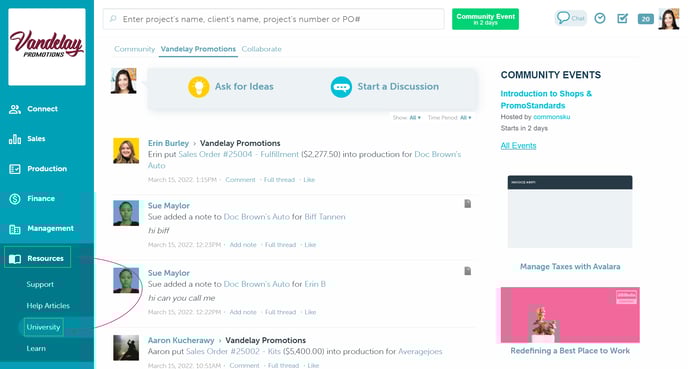
Task: Click the Vandelay Promotions logo
Action: pos(47,47)
